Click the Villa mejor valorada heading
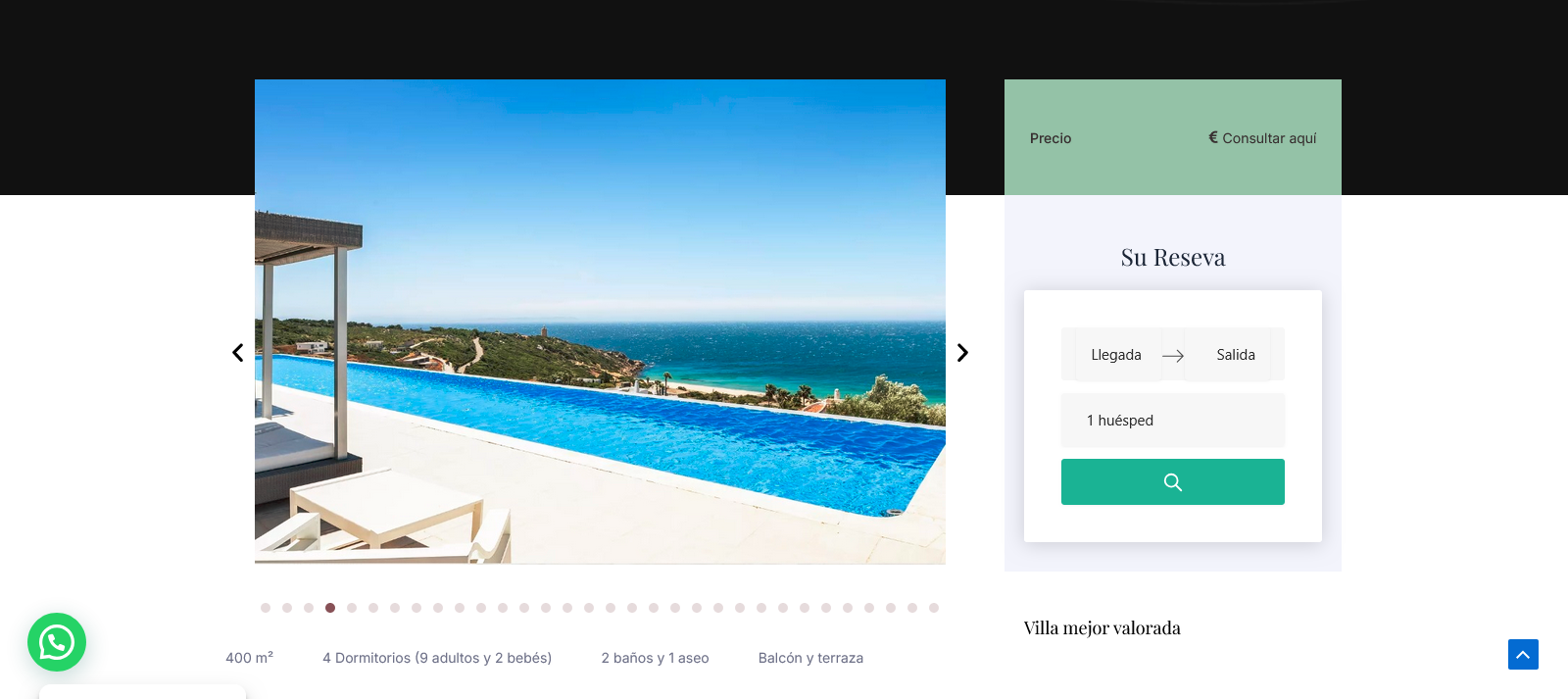Screen dimensions: 1568x699 1102,627
